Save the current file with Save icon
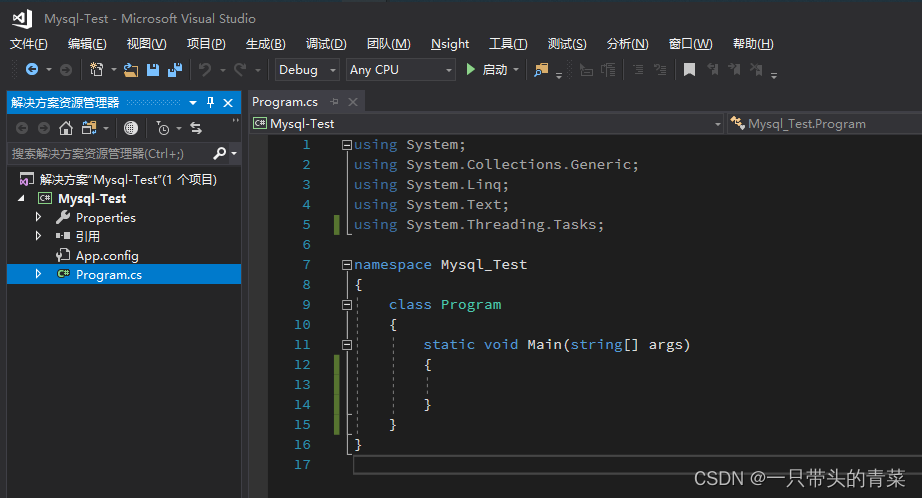922x498 pixels. tap(153, 70)
